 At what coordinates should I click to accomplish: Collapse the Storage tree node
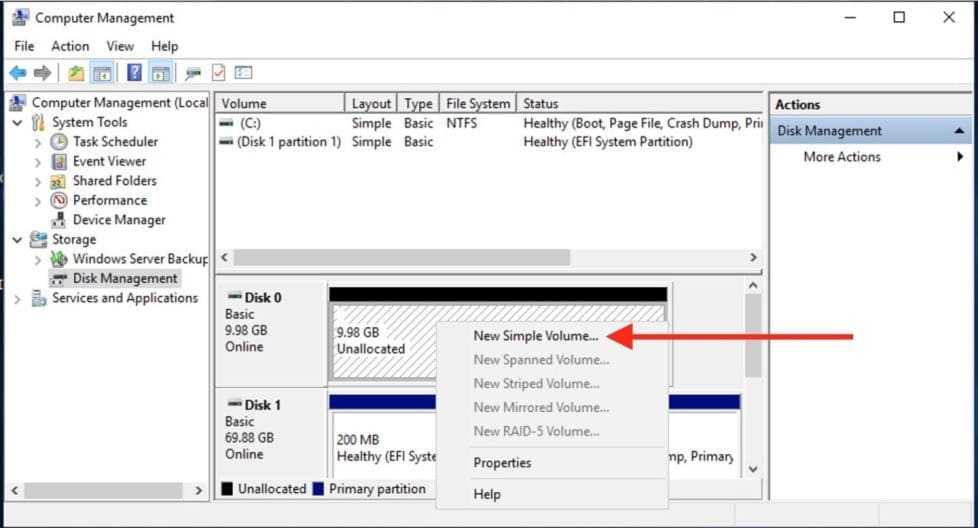(x=17, y=240)
